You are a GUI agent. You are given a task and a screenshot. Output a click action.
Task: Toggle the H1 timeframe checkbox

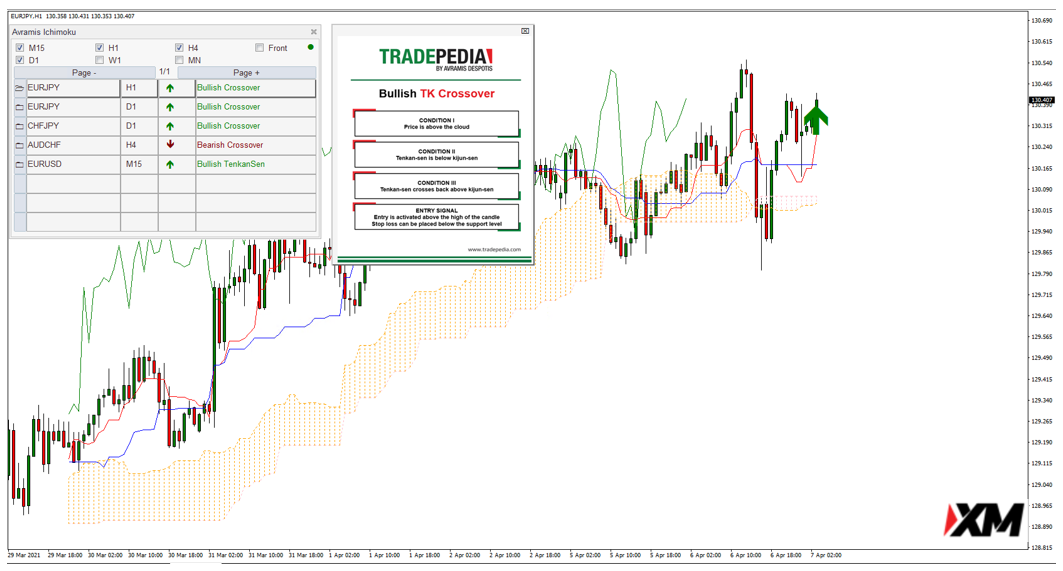(x=100, y=48)
